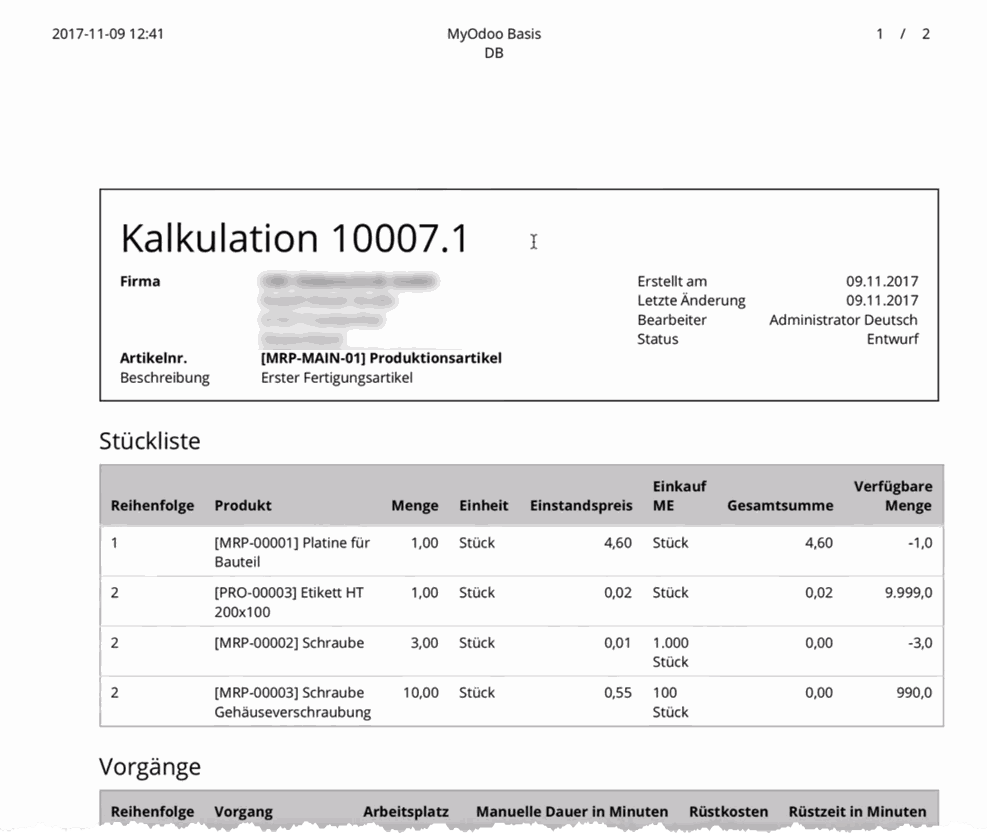Select [PRO-00003] Etikett HT 200x100 row
987x833 pixels.
coord(521,602)
